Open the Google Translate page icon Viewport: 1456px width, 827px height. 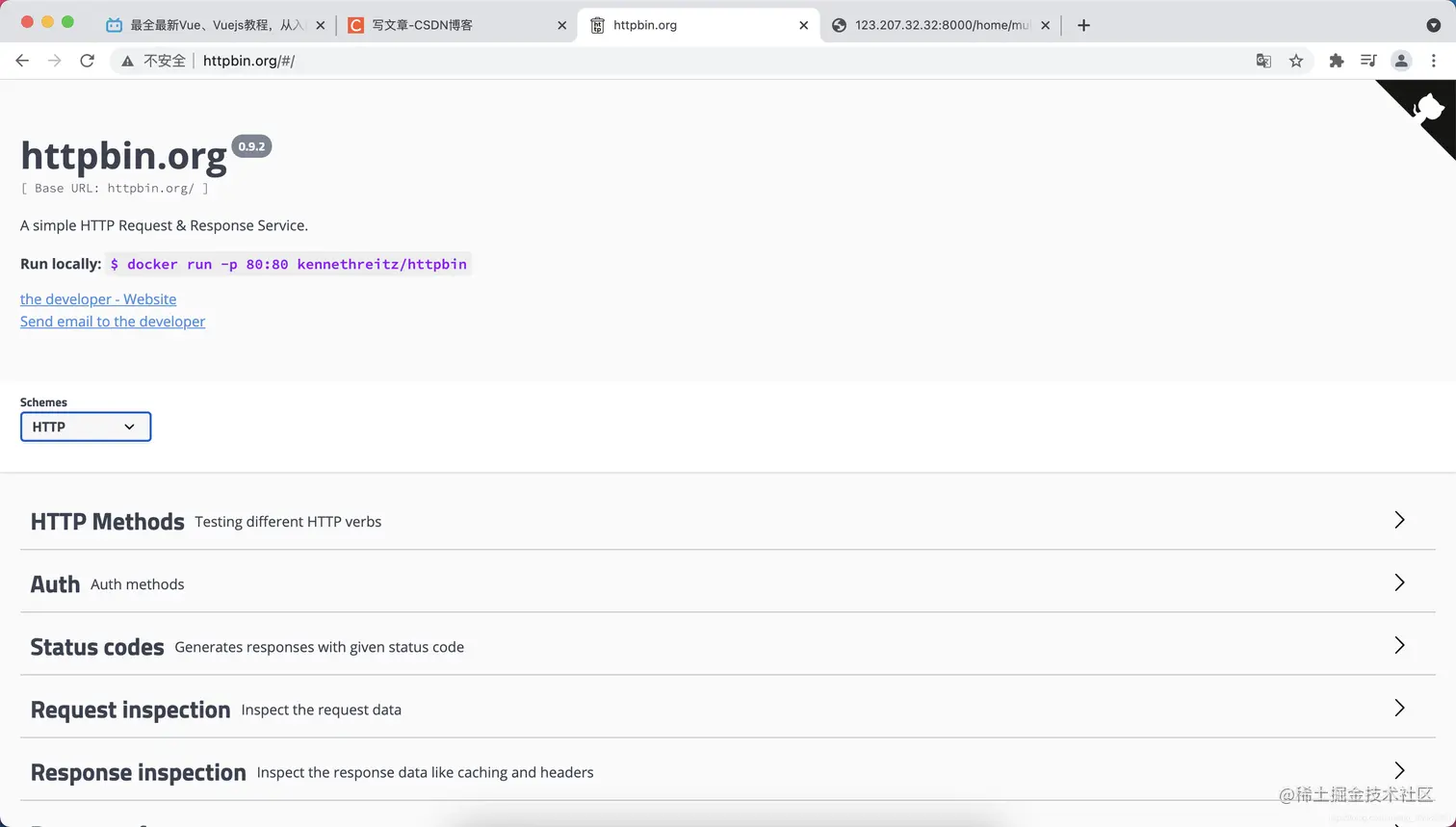click(x=1263, y=61)
